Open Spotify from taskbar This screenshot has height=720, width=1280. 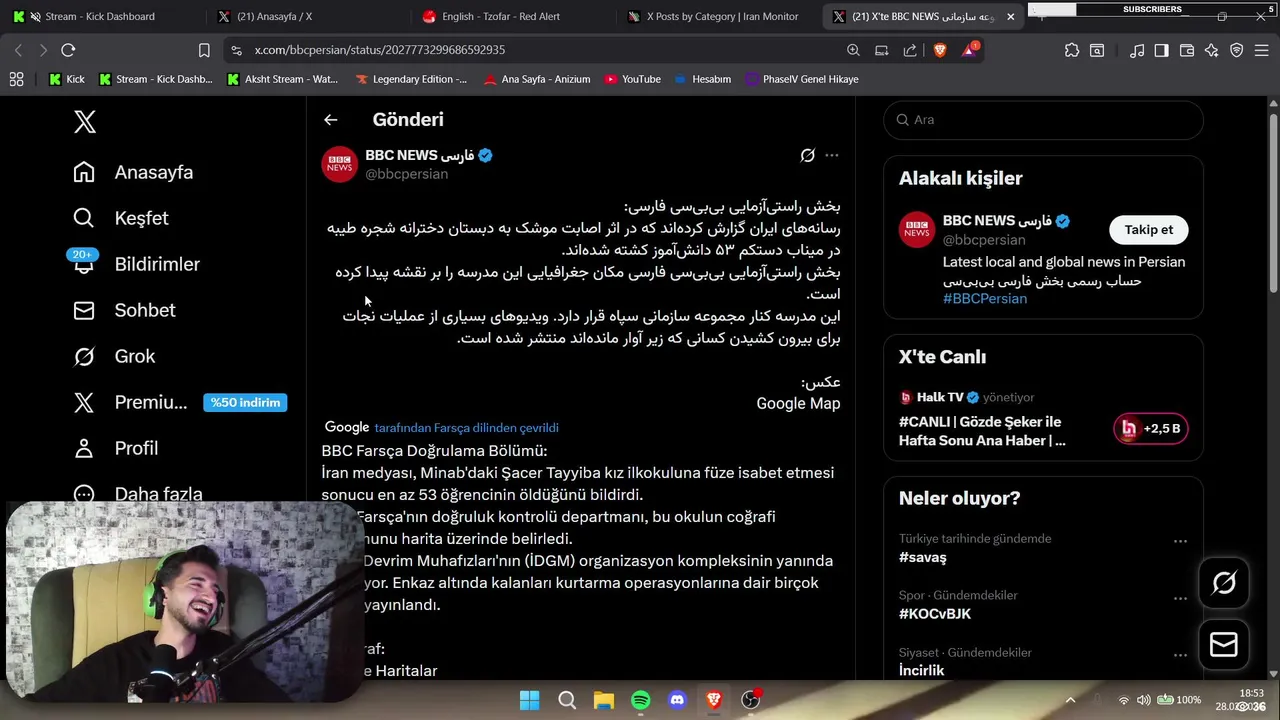coord(641,700)
